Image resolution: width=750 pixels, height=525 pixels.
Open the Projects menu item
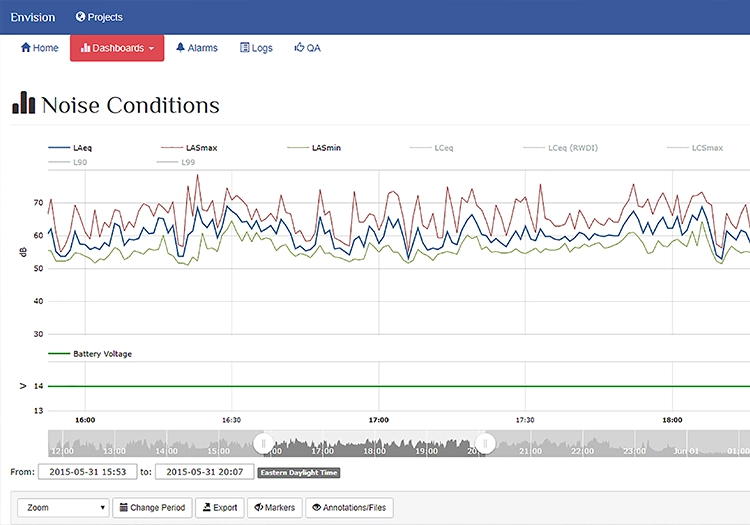click(x=99, y=17)
